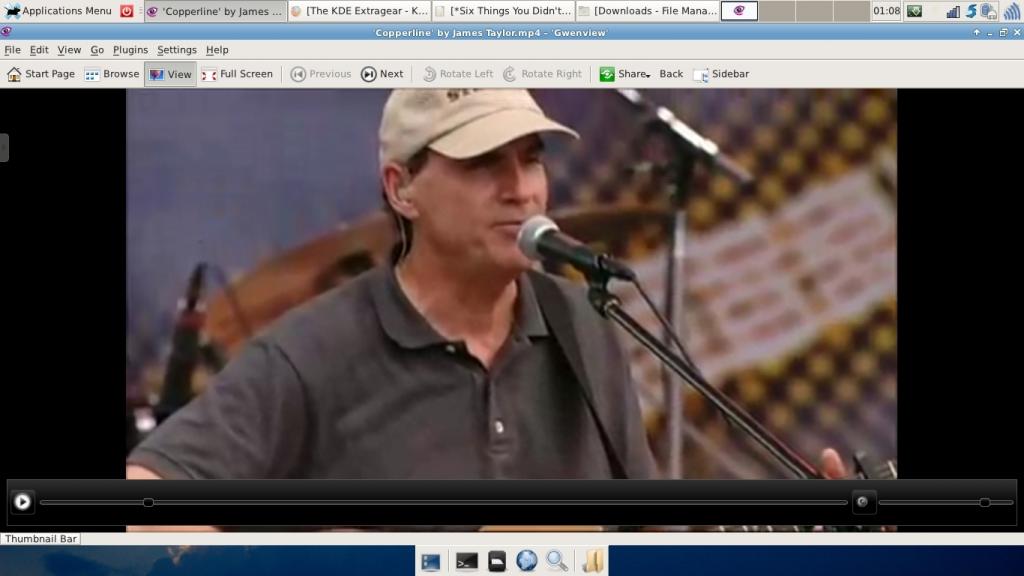Open the application finder magnifier icon
The width and height of the screenshot is (1024, 576).
pyautogui.click(x=556, y=561)
